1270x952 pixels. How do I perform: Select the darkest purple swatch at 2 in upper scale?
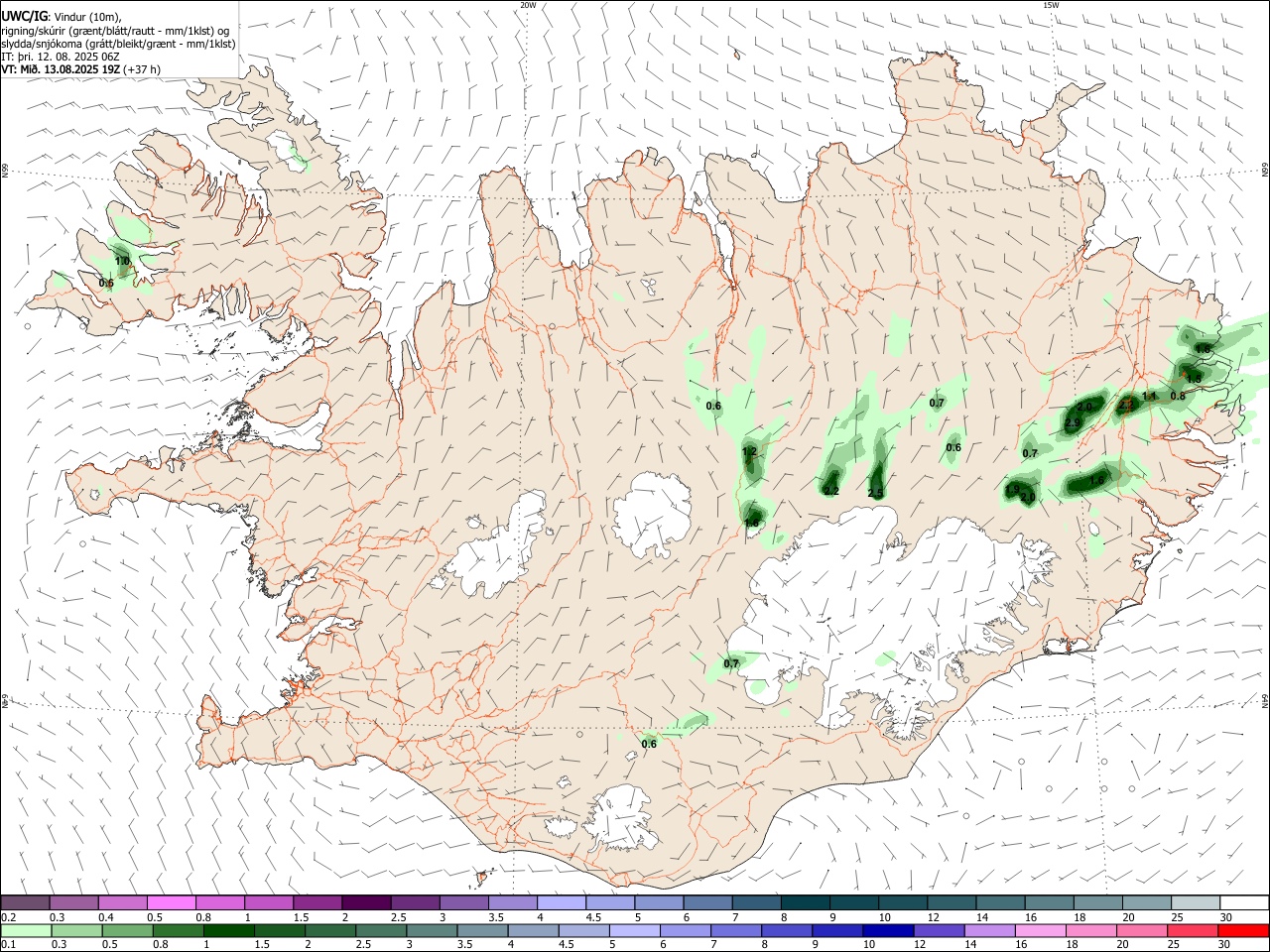[x=365, y=902]
